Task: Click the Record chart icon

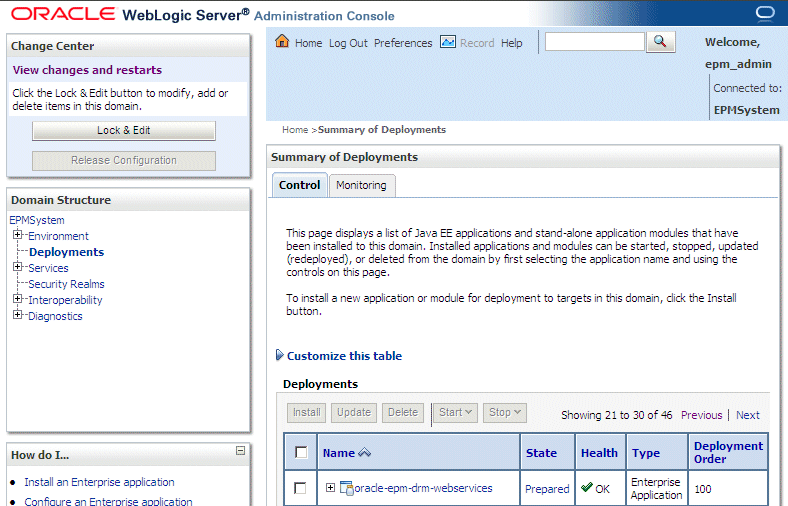Action: (448, 42)
